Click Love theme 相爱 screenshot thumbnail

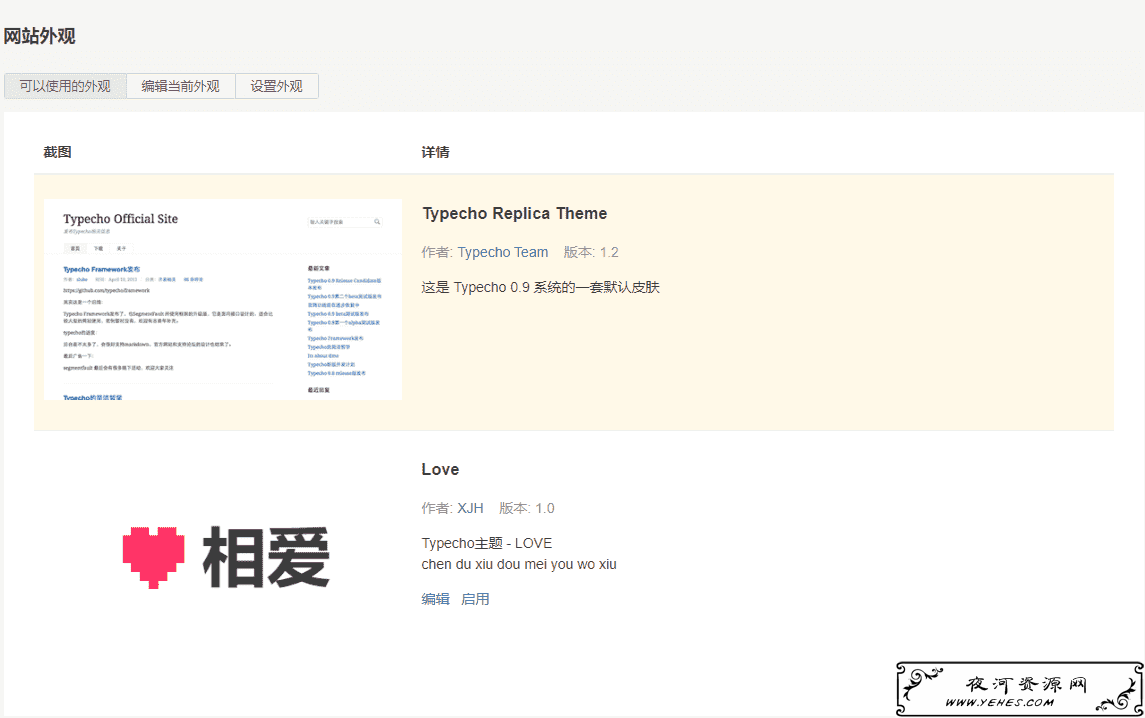click(x=226, y=557)
